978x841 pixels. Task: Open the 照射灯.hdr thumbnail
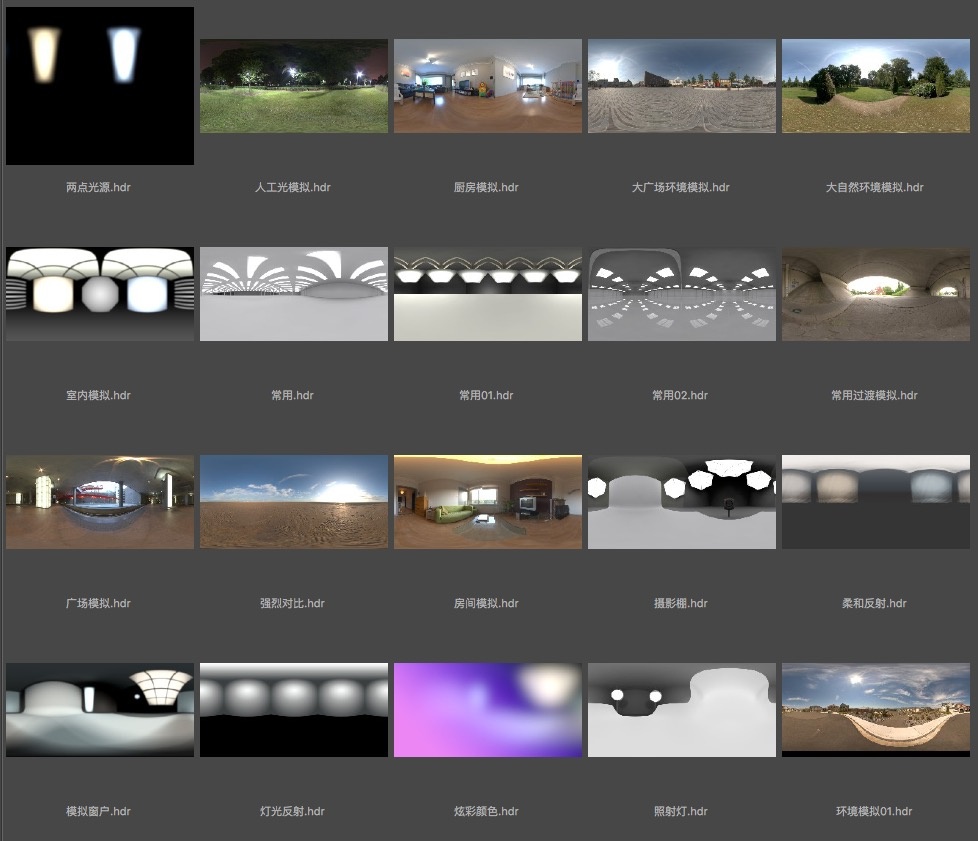coord(682,710)
